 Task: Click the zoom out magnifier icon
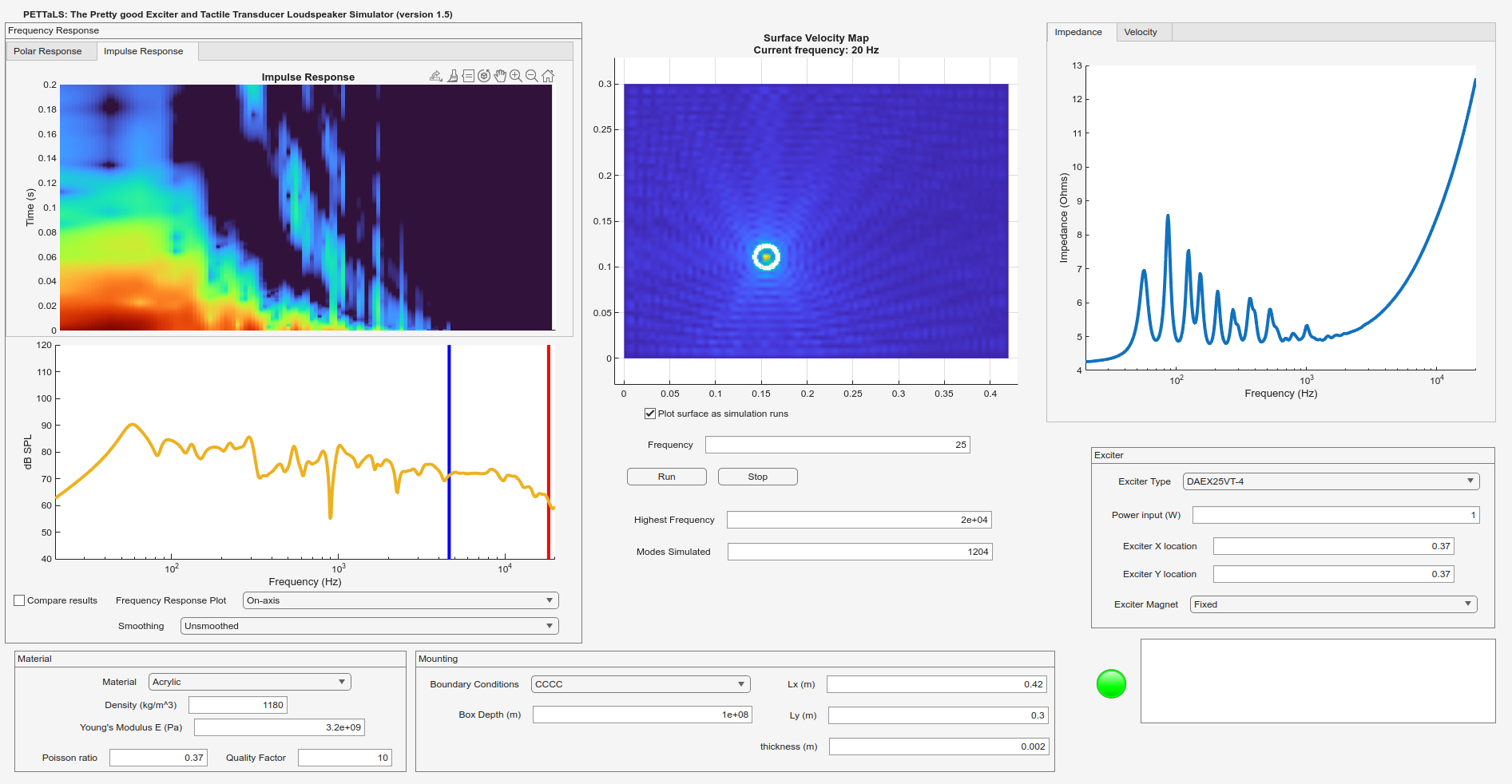pyautogui.click(x=532, y=76)
